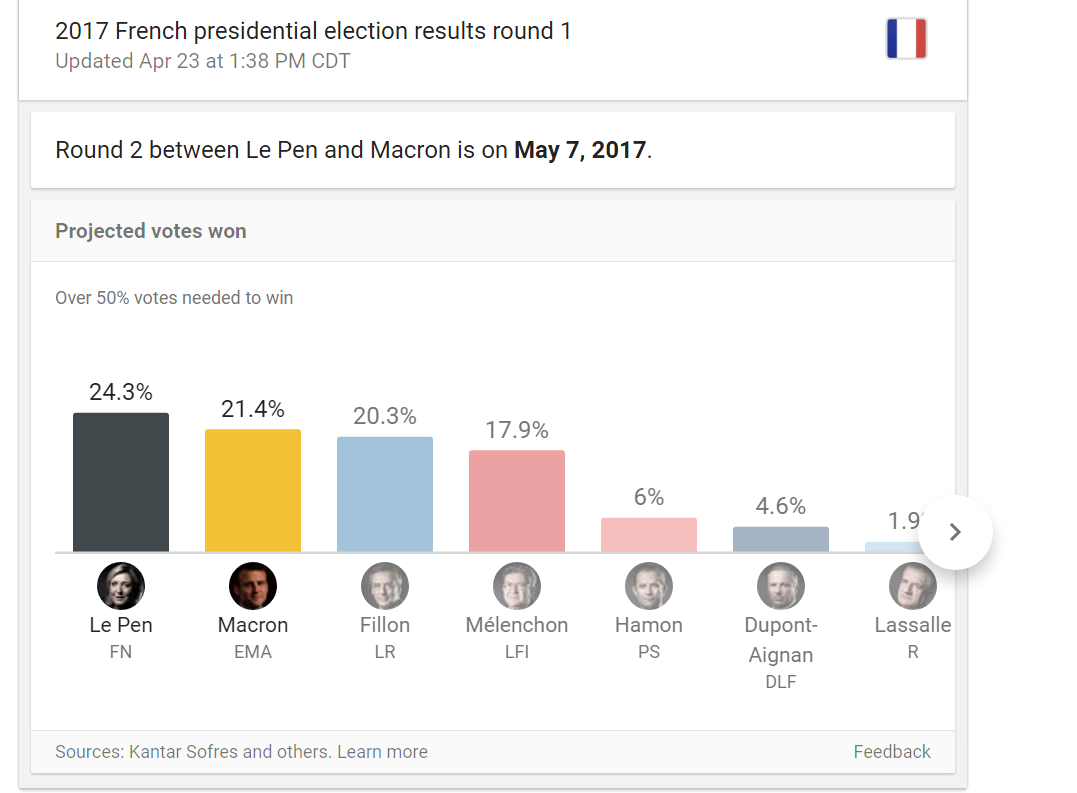Click the French flag icon

[906, 39]
